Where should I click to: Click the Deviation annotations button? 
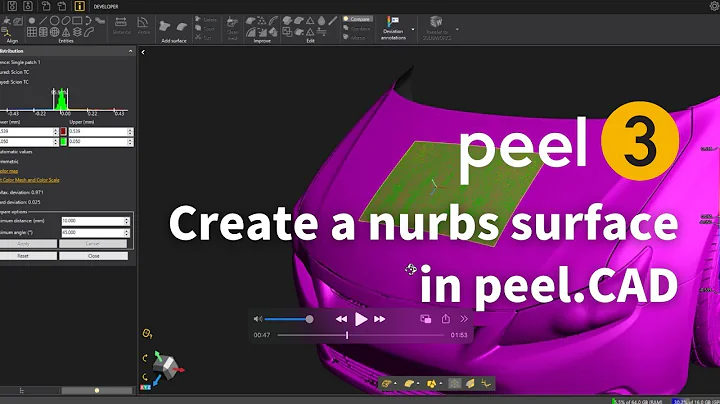[393, 28]
